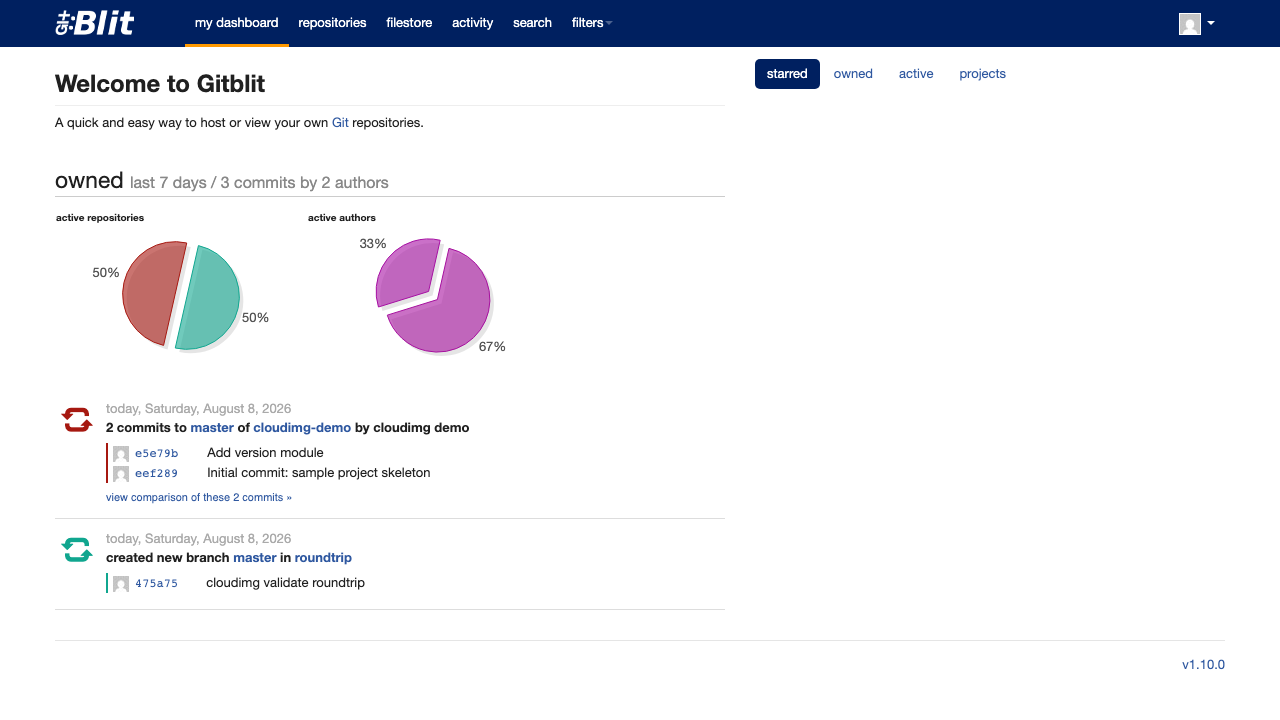Click the v1.10.0 version link

1203,665
